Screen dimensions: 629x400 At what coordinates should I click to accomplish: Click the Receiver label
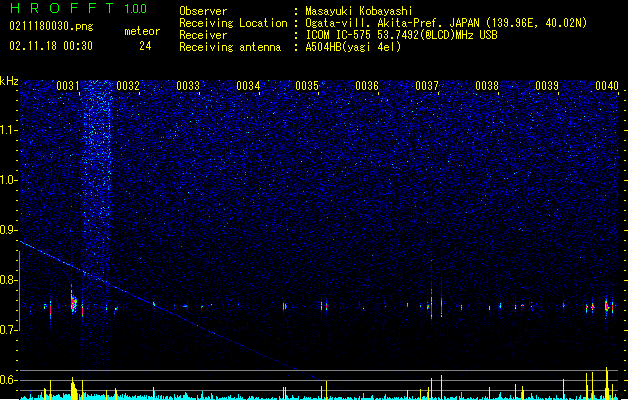point(203,35)
